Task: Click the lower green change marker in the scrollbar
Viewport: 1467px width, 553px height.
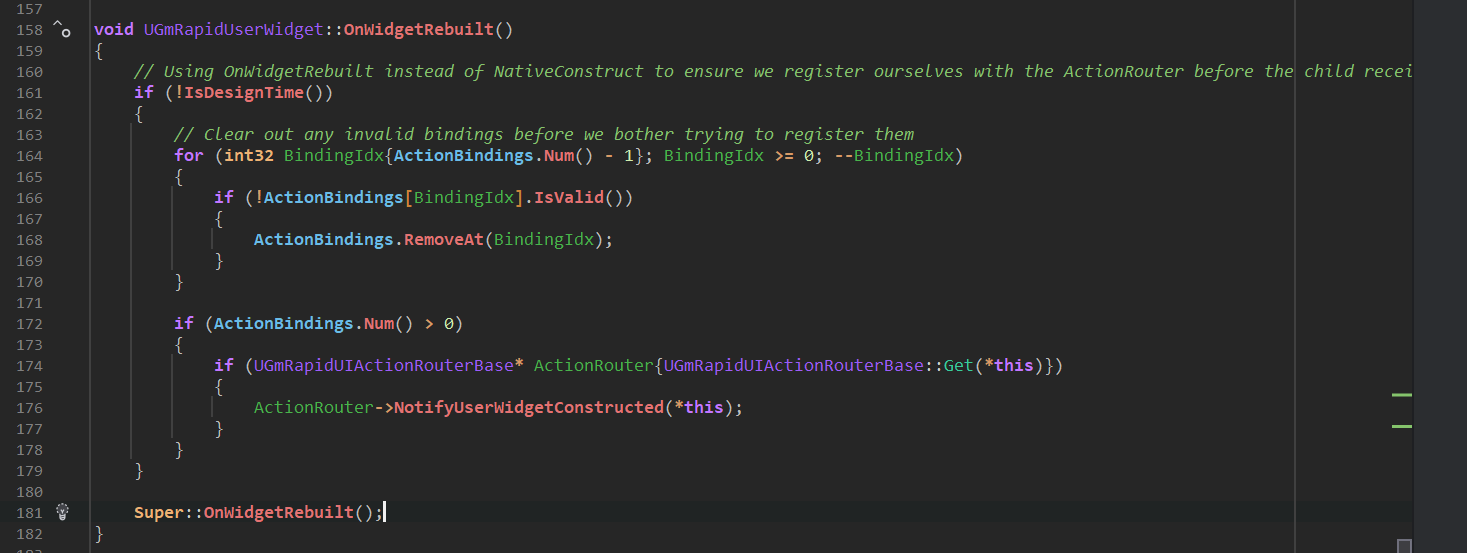Action: tap(1402, 427)
